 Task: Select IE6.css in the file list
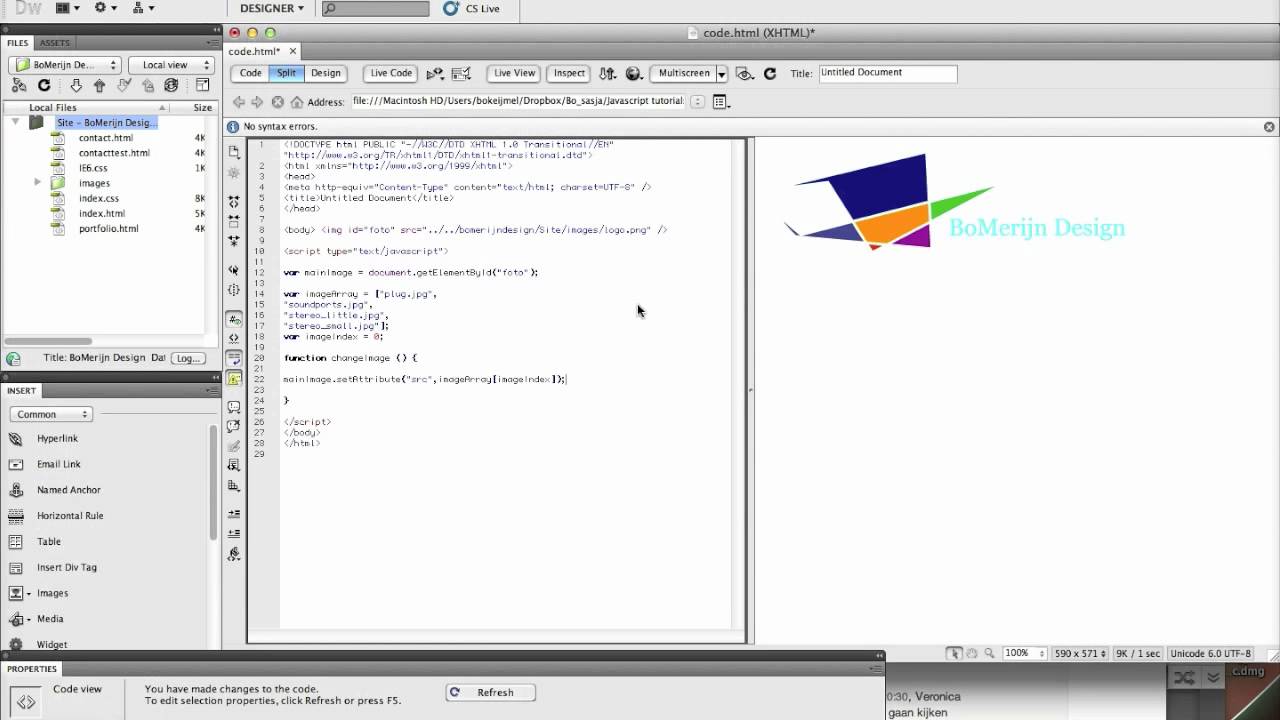pos(93,168)
